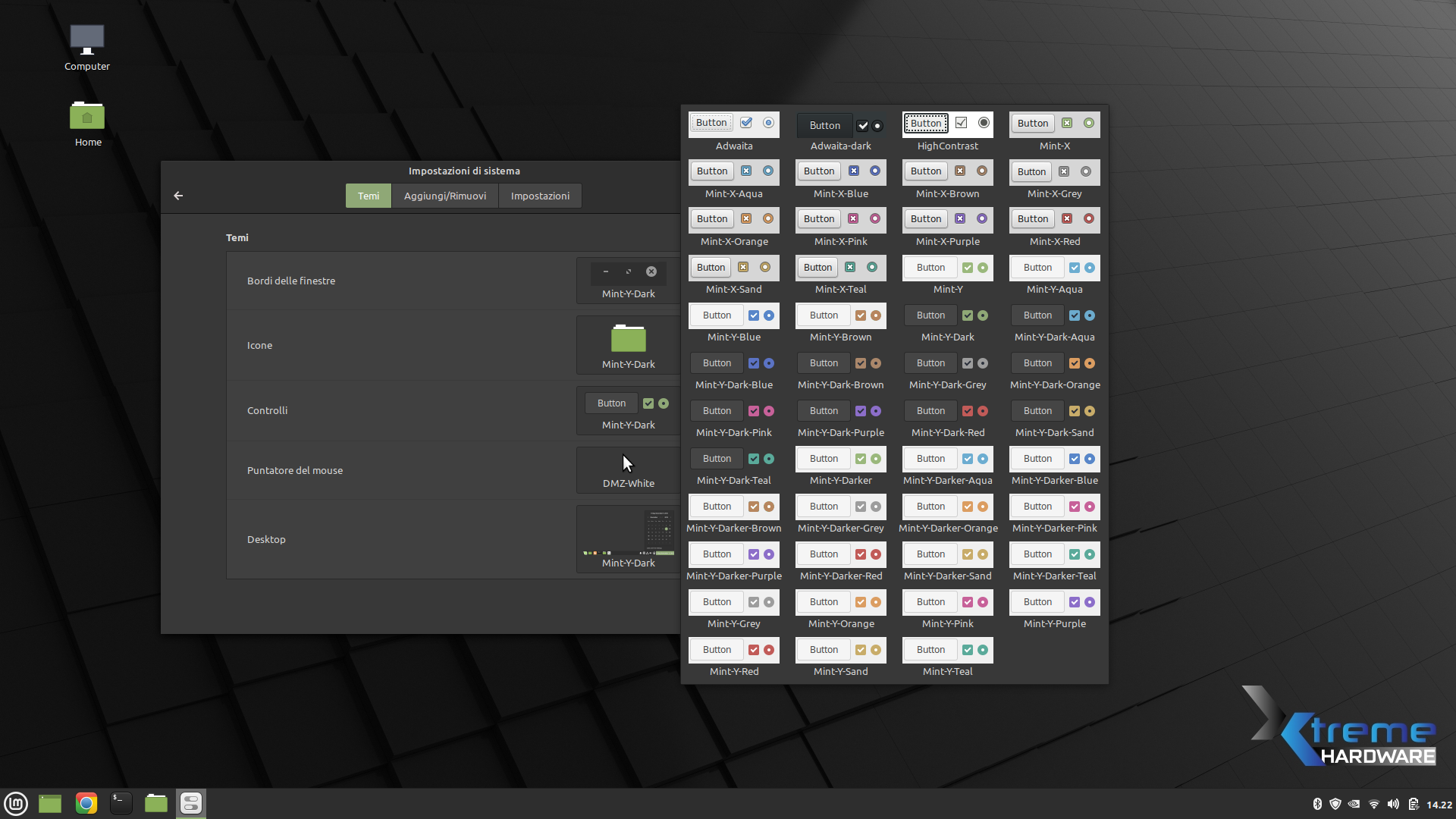This screenshot has height=819, width=1456.
Task: Open the icons theme chooser
Action: pos(628,345)
